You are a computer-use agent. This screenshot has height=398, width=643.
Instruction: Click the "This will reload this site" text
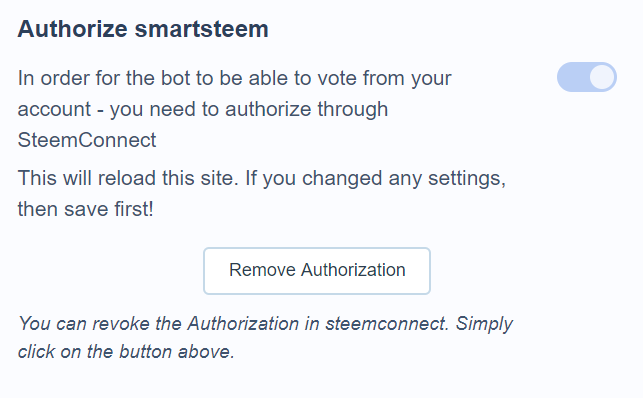[x=128, y=178]
